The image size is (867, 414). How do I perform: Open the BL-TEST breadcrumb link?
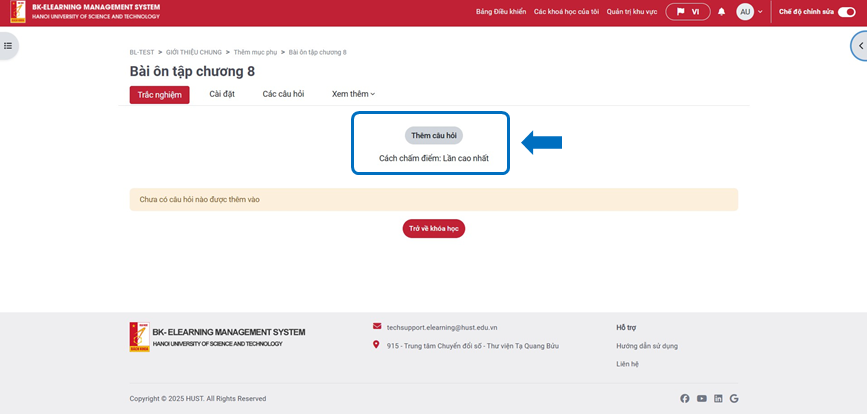click(x=142, y=53)
